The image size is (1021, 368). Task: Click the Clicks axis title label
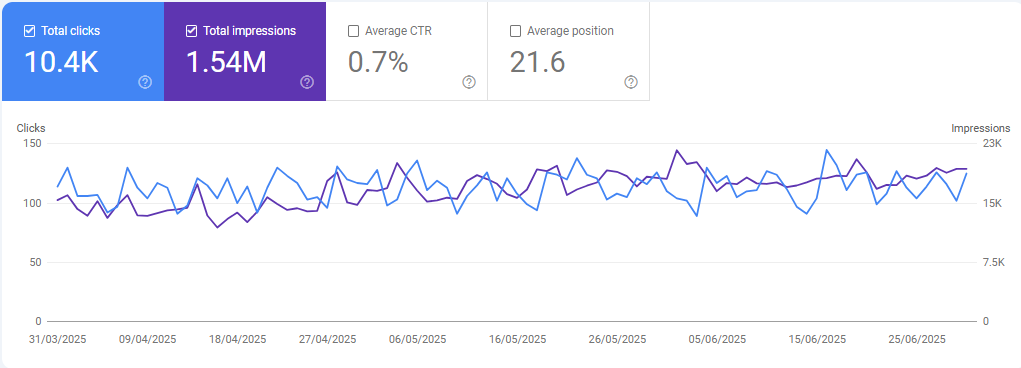tap(31, 128)
